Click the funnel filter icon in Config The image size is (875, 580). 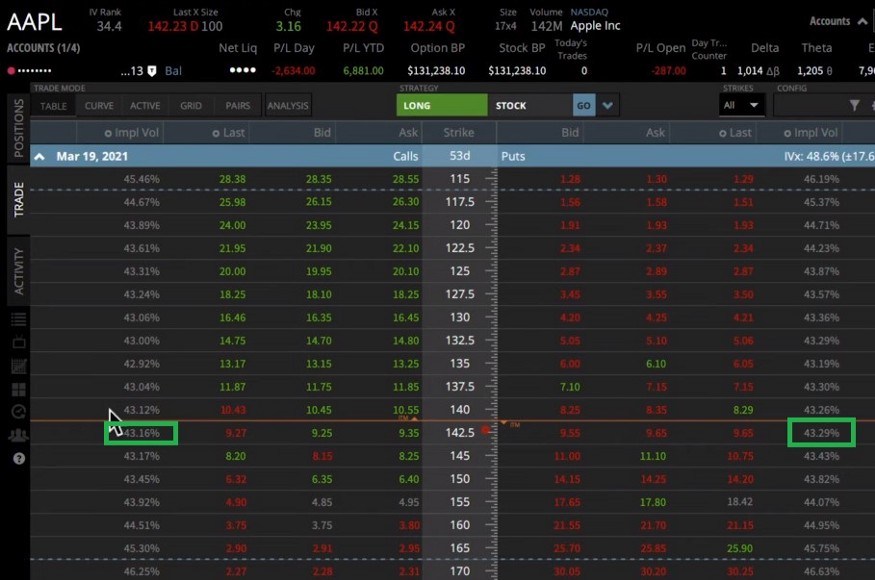tap(854, 105)
